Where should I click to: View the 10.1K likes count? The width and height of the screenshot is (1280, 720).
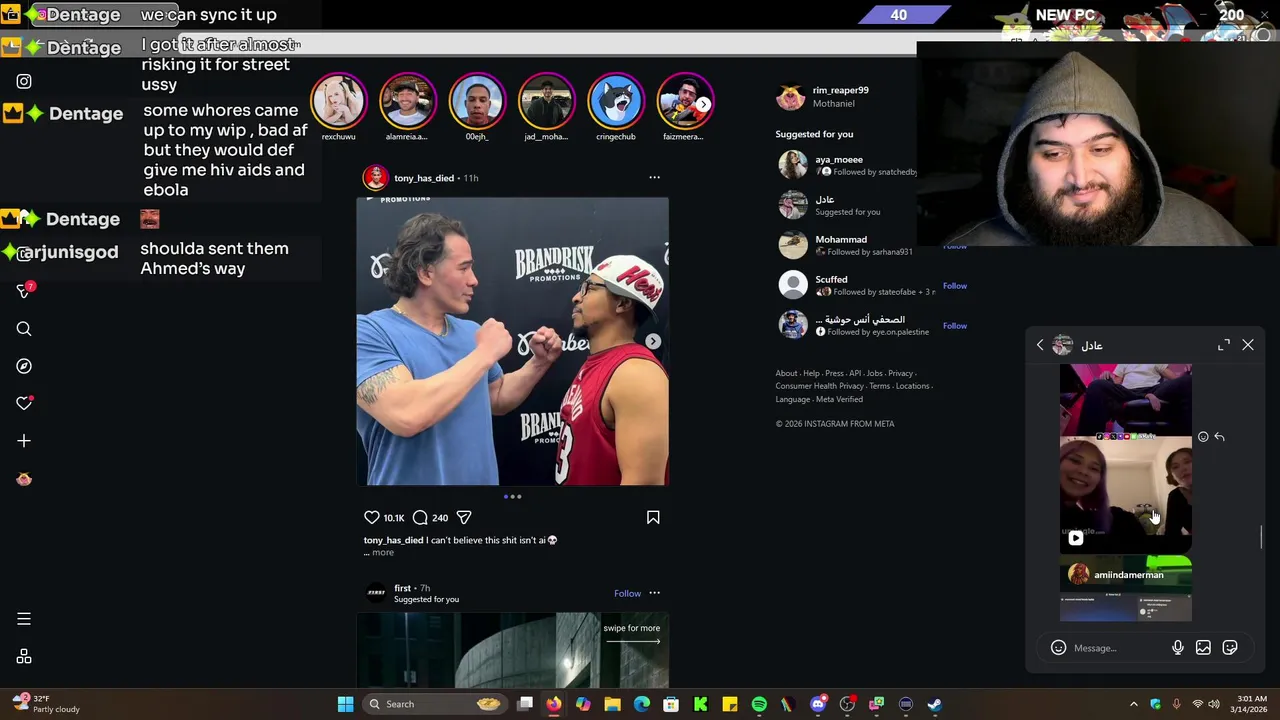click(x=394, y=518)
